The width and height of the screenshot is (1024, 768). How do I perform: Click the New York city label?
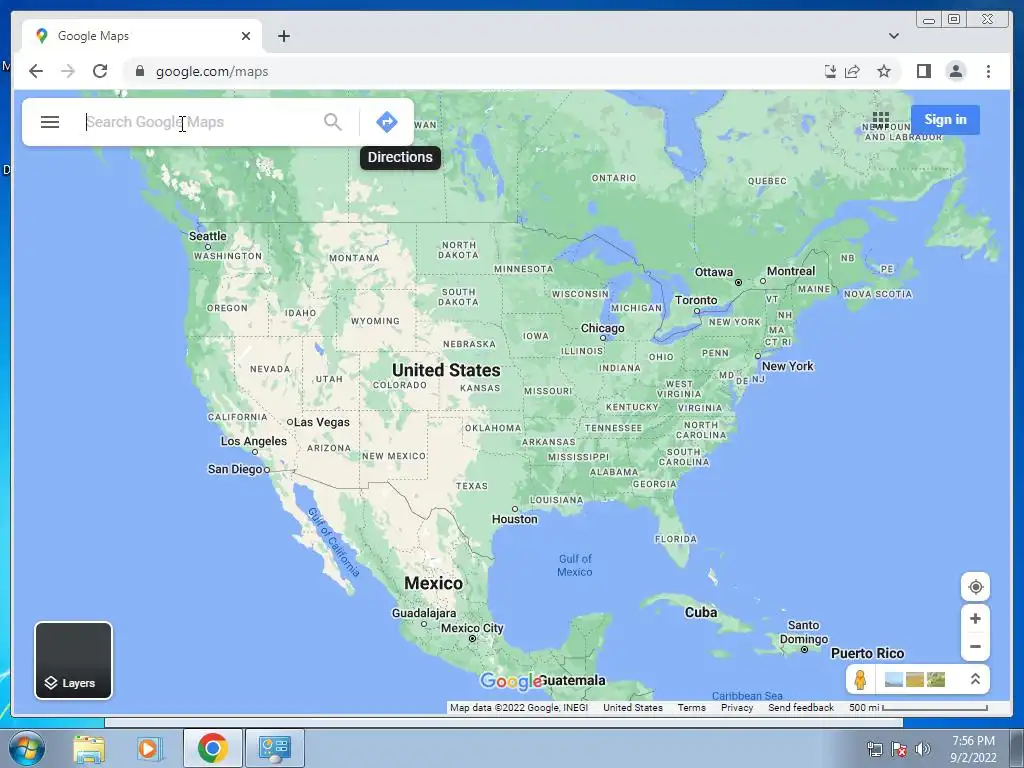point(788,366)
